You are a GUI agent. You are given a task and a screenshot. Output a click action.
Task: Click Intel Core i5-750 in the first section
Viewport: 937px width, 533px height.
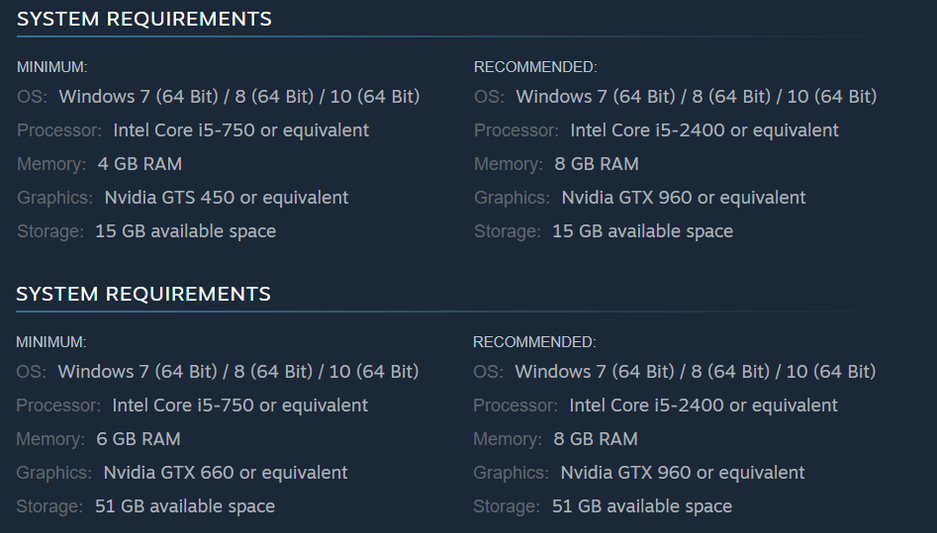coord(241,130)
